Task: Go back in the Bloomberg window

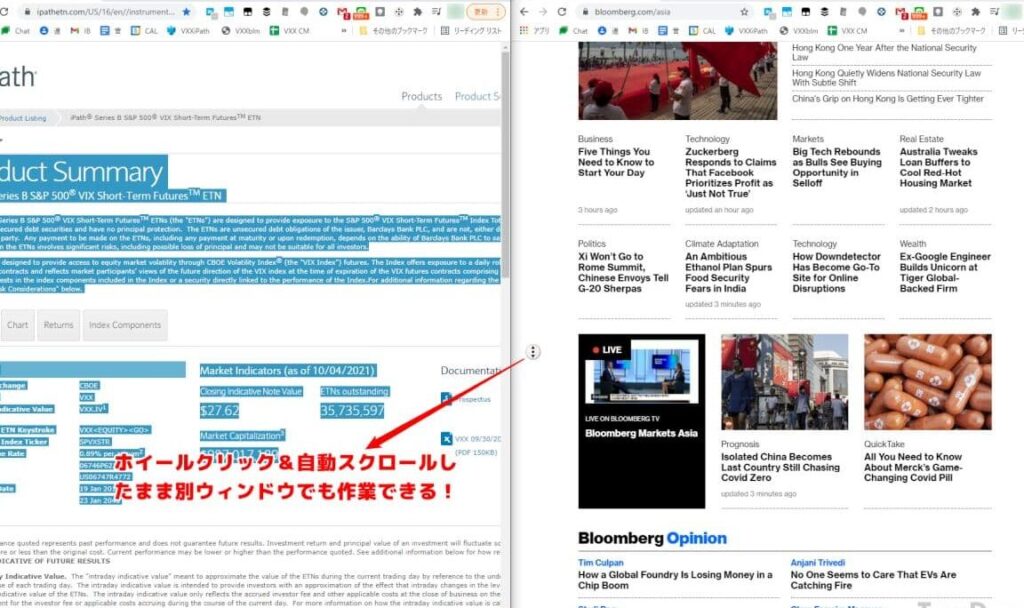Action: [x=524, y=12]
